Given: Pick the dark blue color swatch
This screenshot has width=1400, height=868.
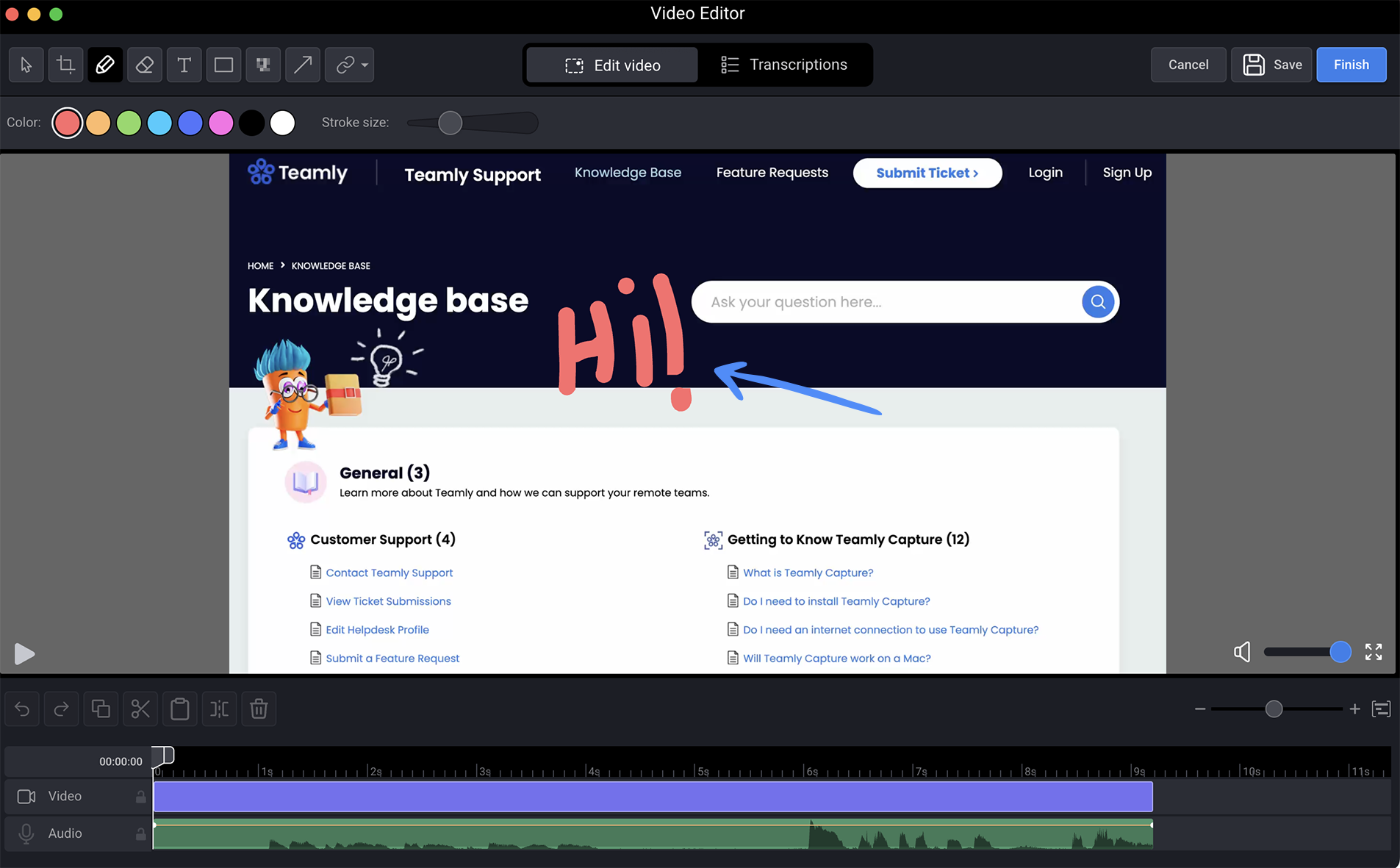Looking at the screenshot, I should pos(190,123).
